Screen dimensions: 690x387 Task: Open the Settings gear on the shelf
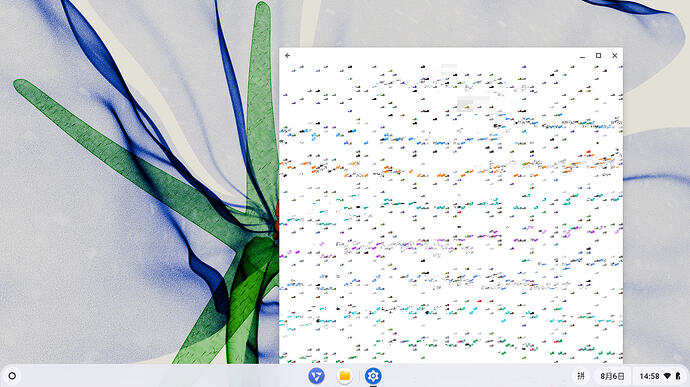tap(373, 376)
